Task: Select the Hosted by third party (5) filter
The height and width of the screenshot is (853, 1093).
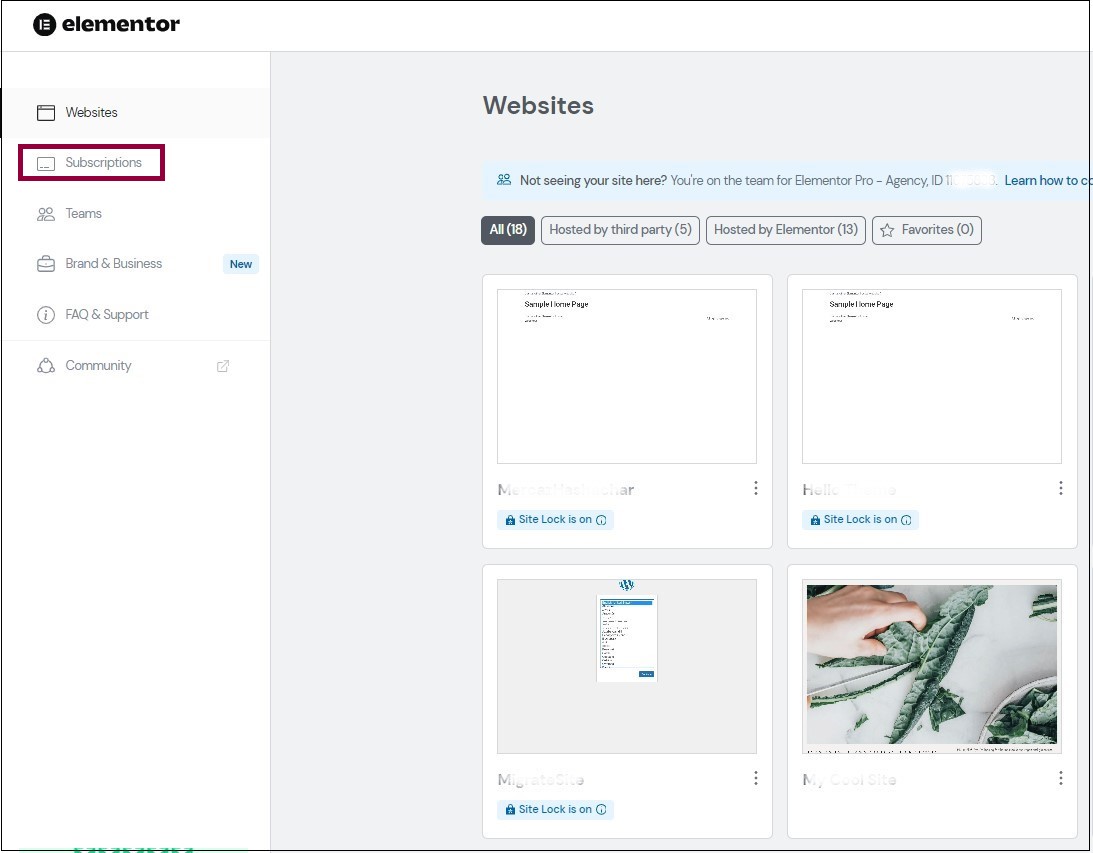Action: click(x=619, y=230)
